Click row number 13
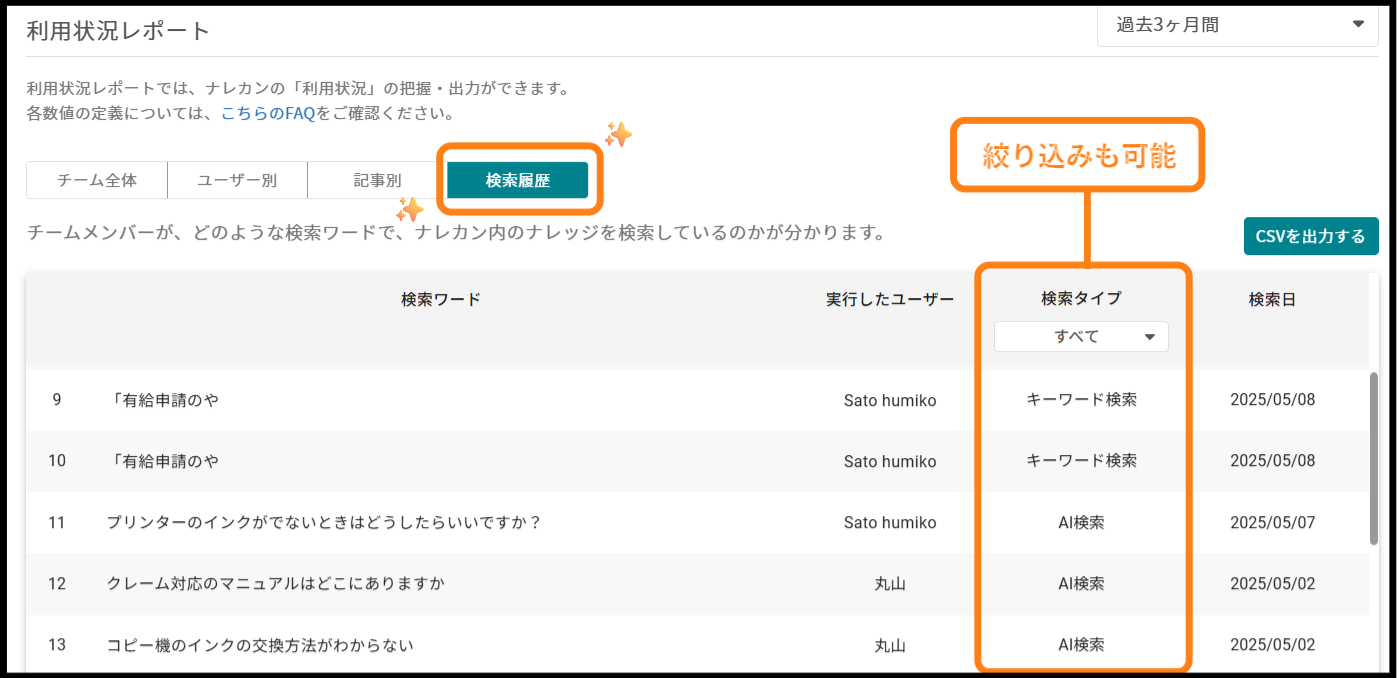1399x678 pixels. [57, 645]
